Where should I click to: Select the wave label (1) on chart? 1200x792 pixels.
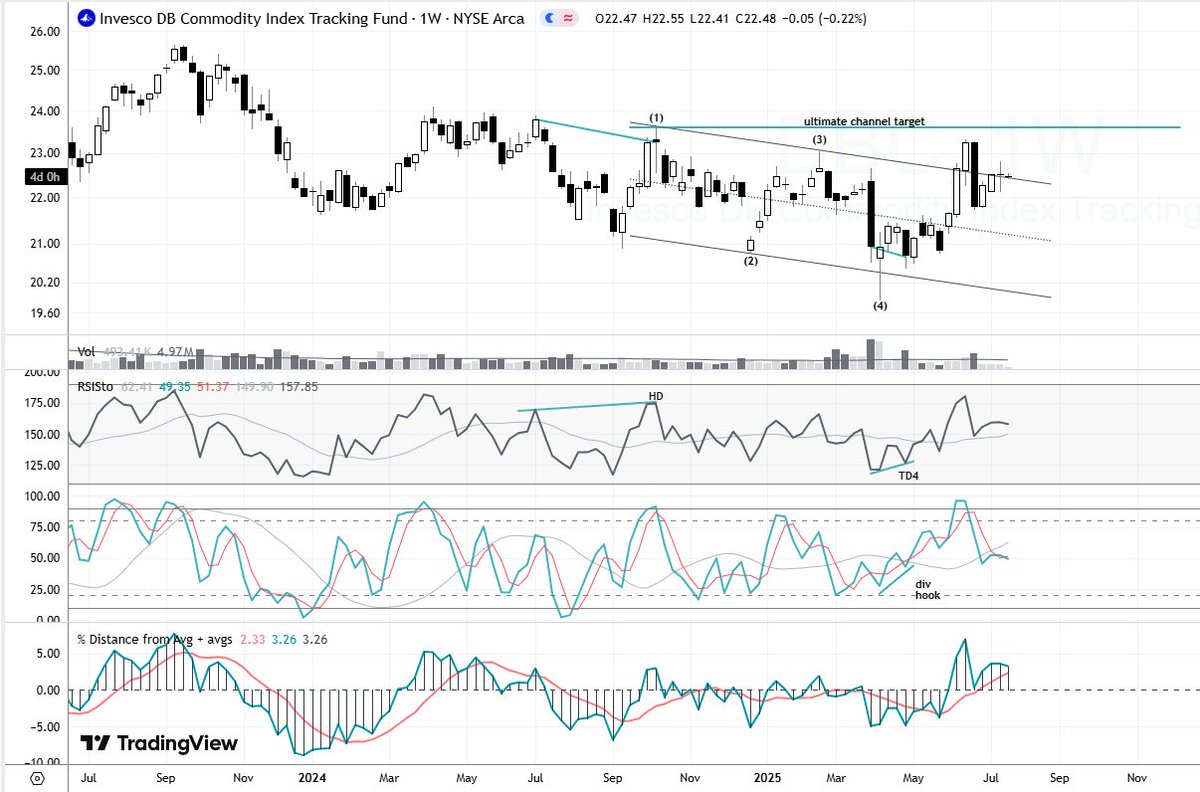click(x=657, y=117)
